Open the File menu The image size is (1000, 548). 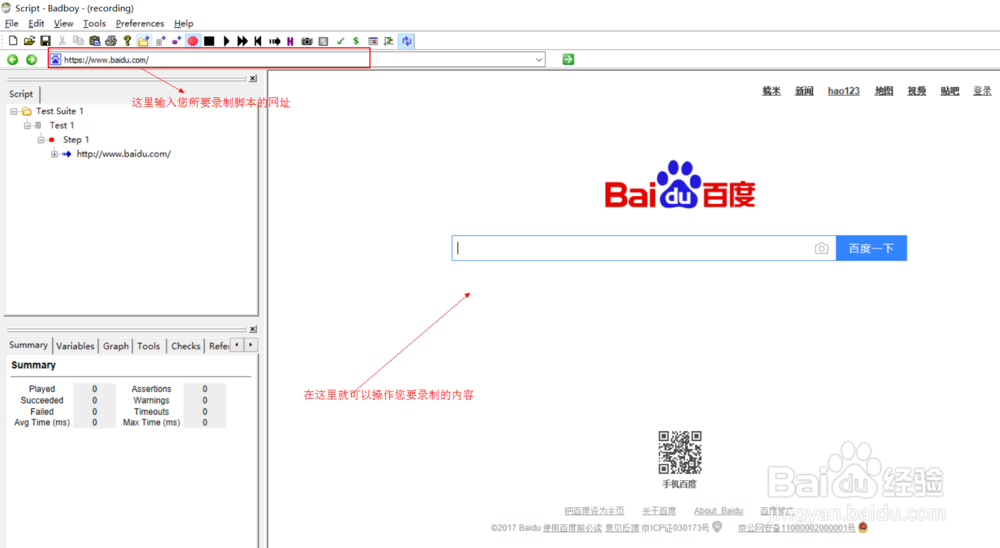point(11,24)
